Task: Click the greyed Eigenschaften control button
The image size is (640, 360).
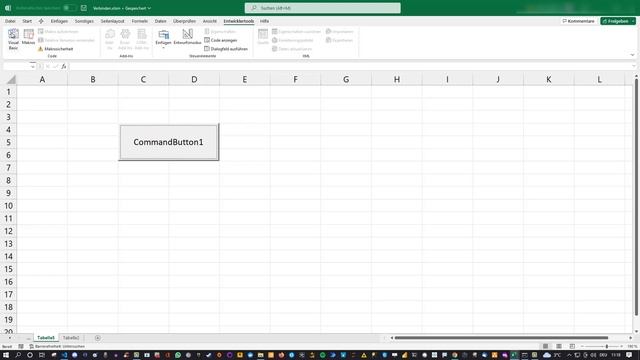Action: pos(220,31)
